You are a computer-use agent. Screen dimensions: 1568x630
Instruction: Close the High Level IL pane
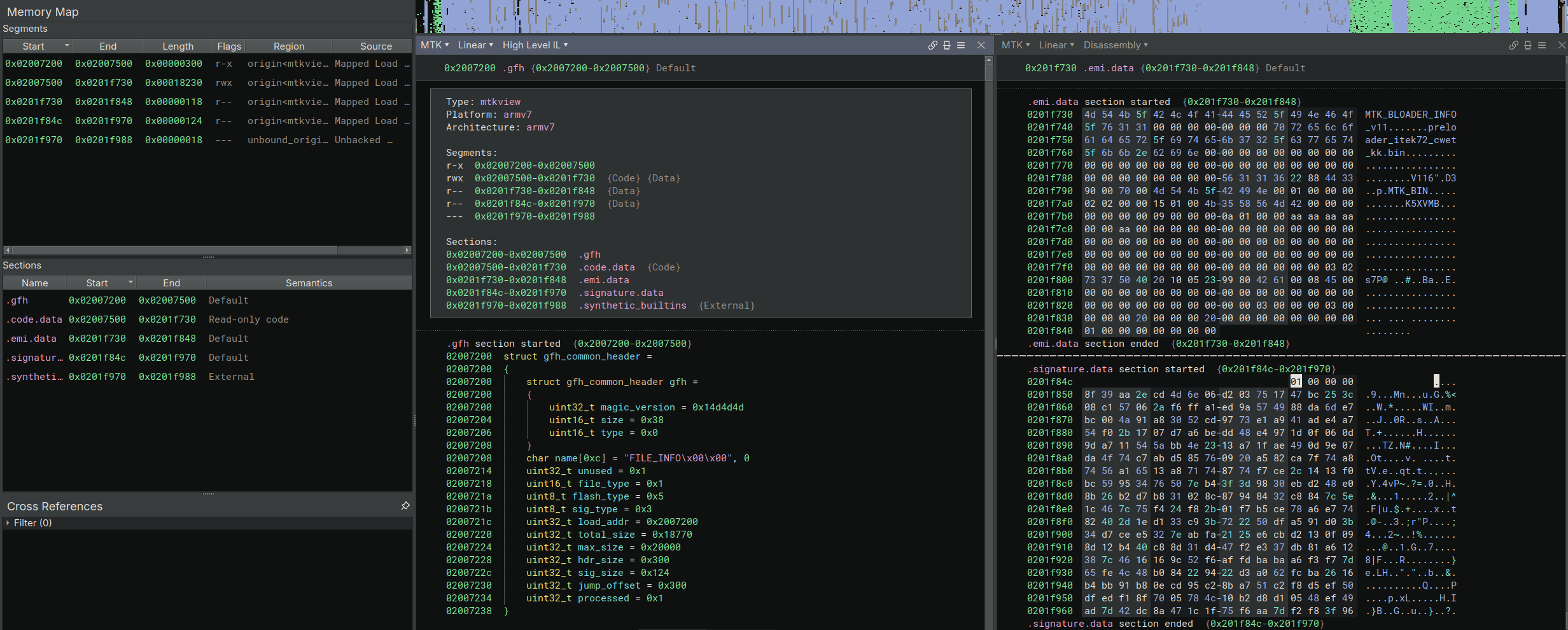click(981, 45)
